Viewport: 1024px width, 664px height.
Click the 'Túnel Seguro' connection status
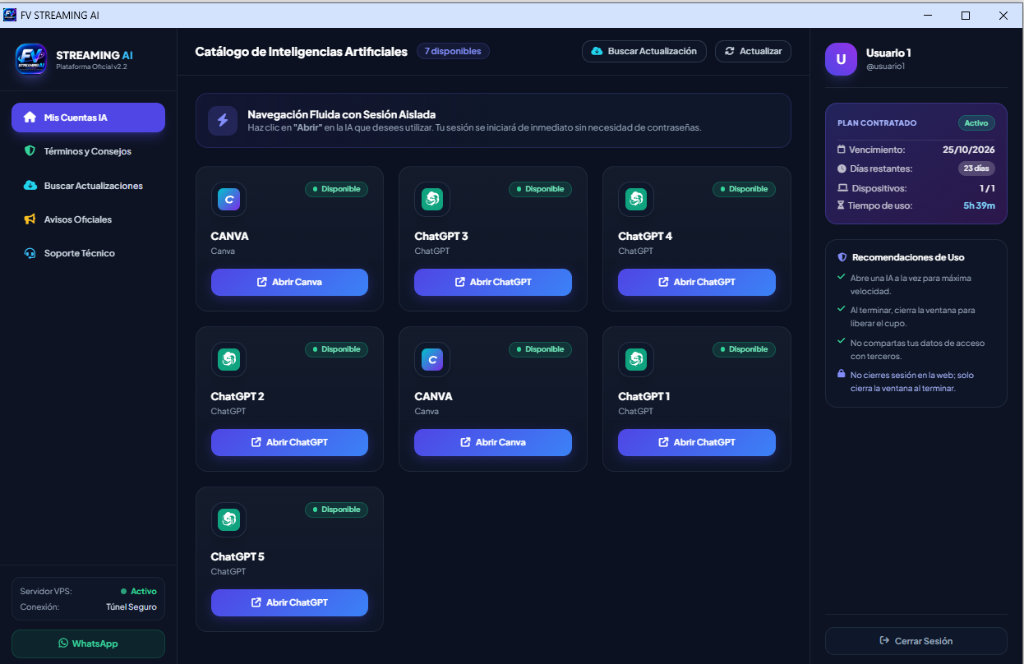pos(131,607)
